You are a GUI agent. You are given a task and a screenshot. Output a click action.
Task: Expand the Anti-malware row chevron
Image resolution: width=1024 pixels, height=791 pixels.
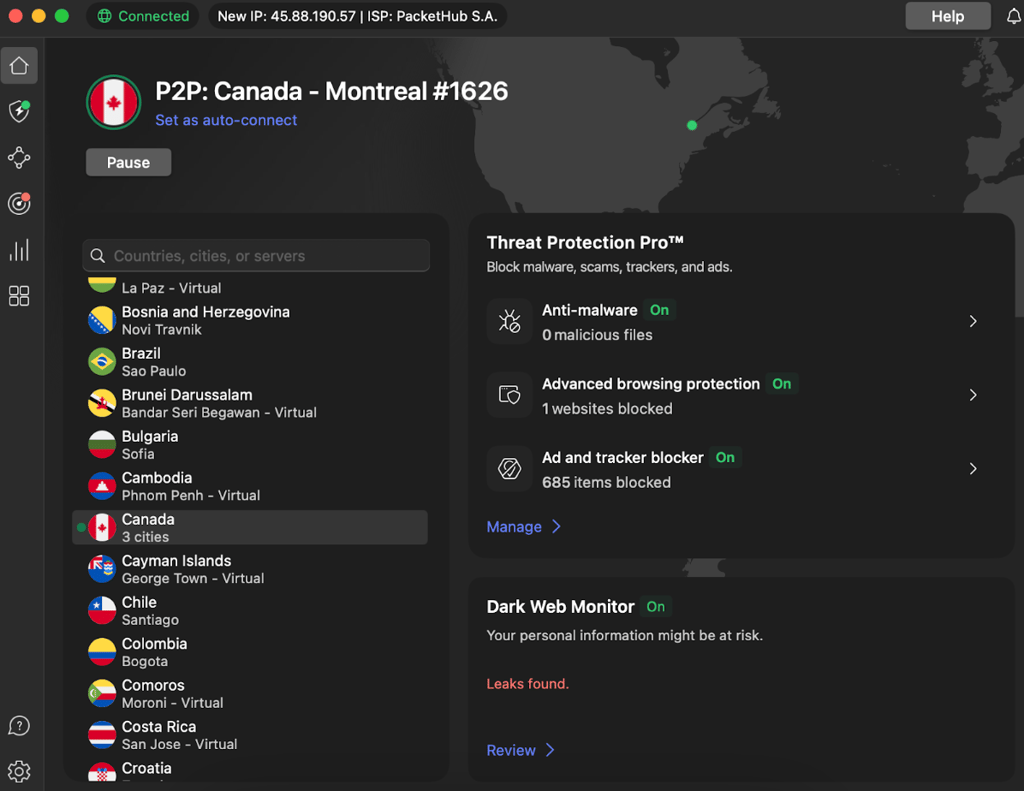point(973,321)
